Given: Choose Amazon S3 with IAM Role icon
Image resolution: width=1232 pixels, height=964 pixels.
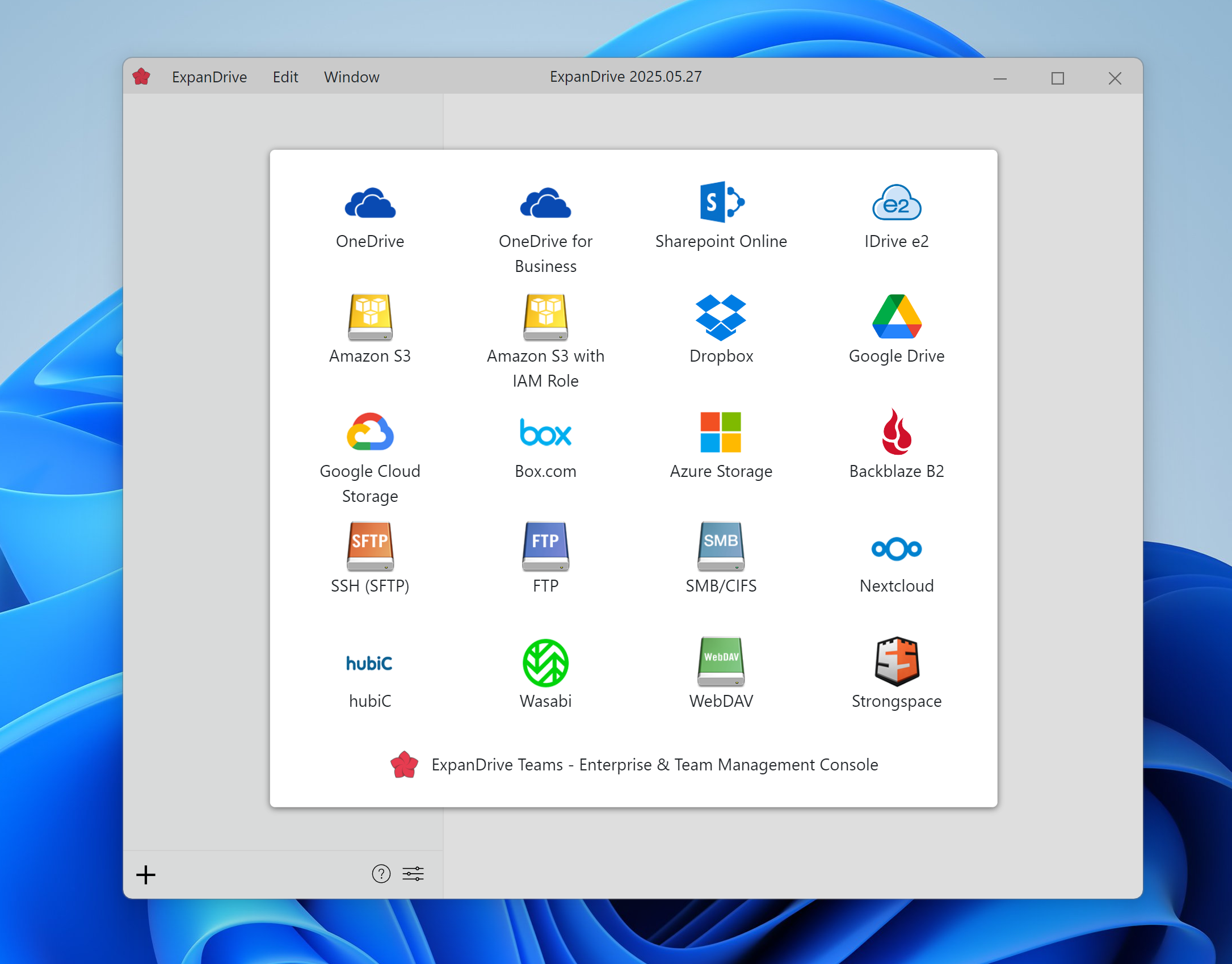Looking at the screenshot, I should (545, 317).
